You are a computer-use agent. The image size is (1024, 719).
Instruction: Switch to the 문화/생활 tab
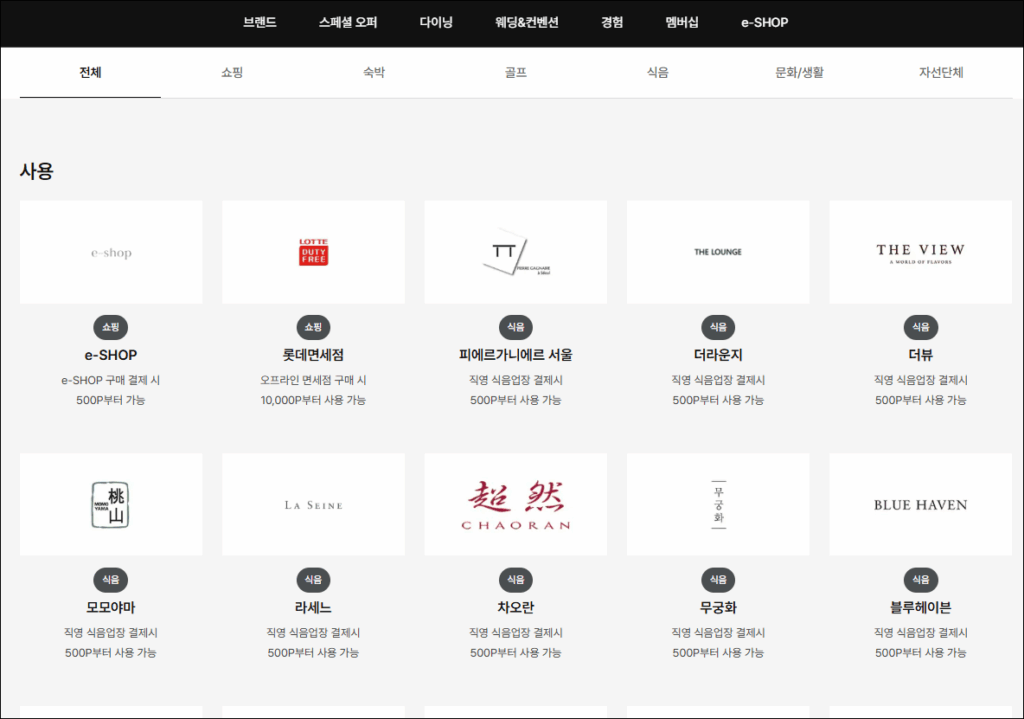click(x=799, y=72)
